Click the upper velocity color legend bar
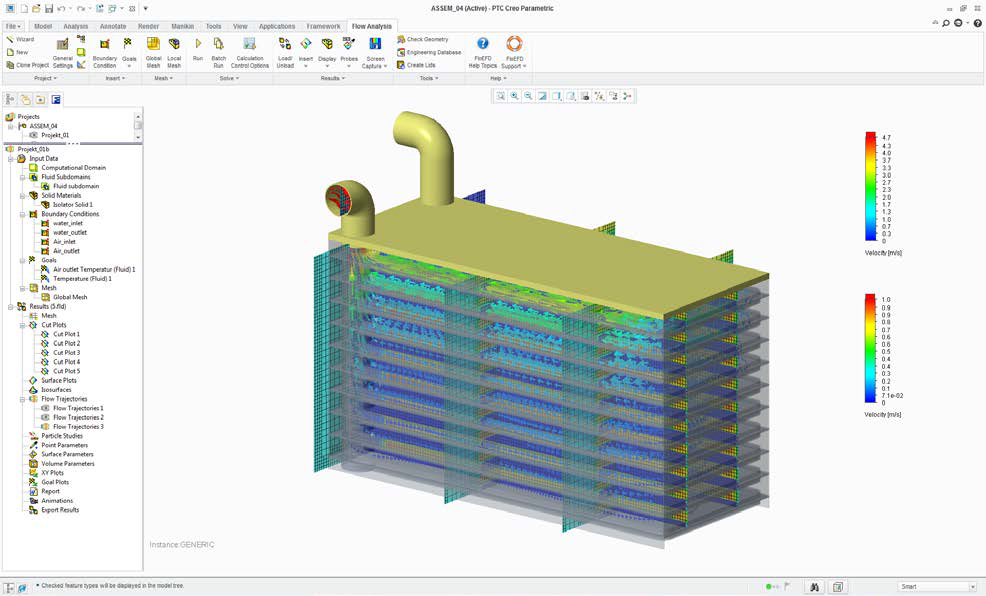This screenshot has height=596, width=986. 870,187
